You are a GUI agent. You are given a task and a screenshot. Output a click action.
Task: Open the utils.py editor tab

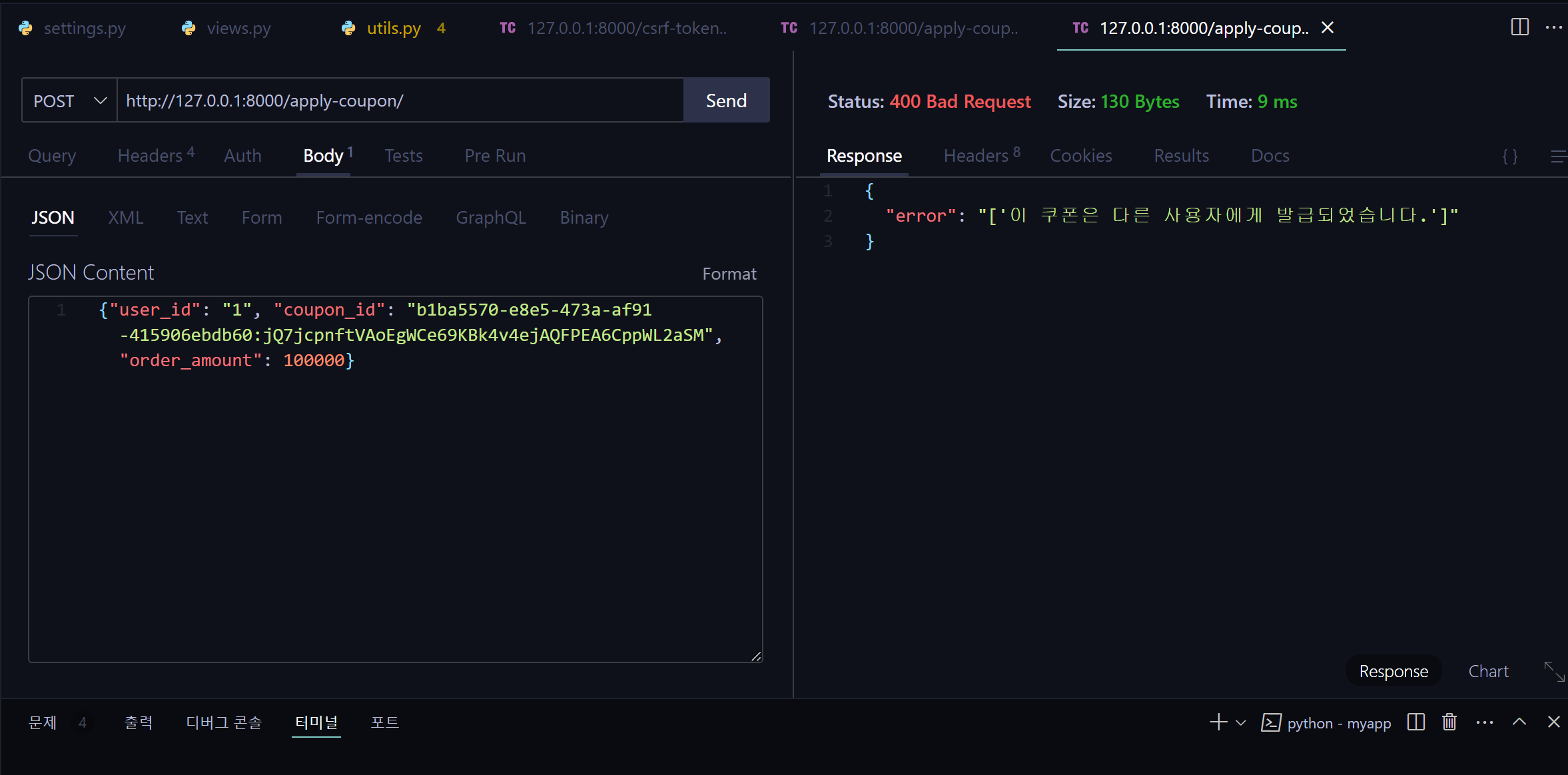click(x=393, y=28)
